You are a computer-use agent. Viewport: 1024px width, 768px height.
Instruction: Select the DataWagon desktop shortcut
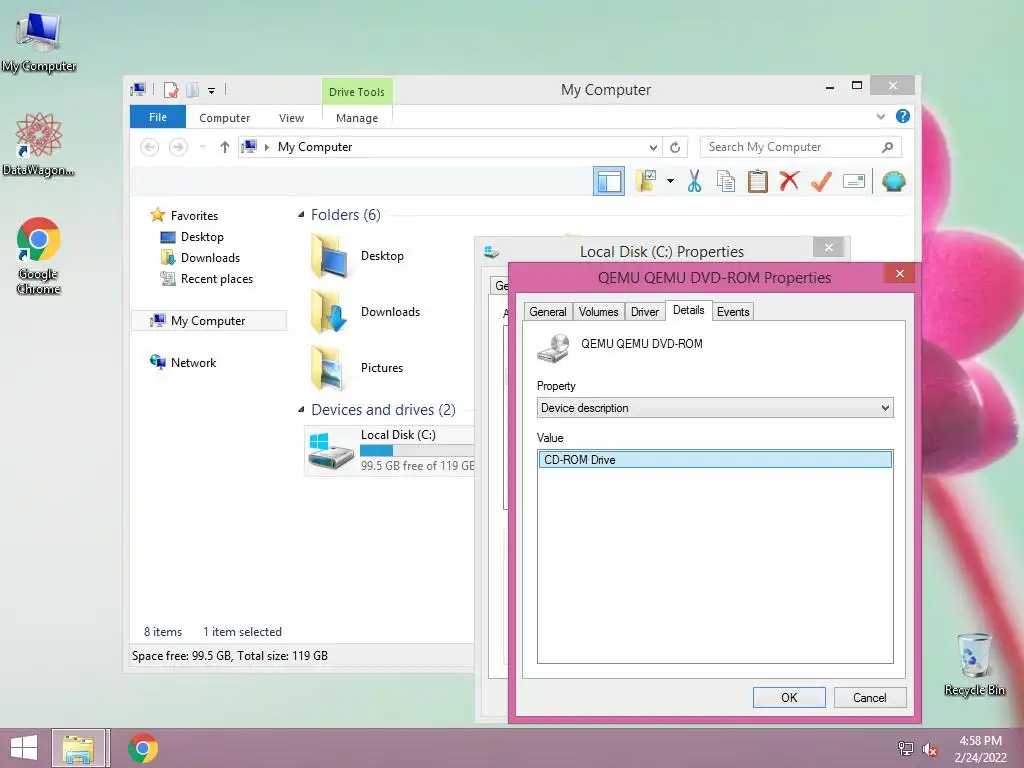[x=39, y=144]
